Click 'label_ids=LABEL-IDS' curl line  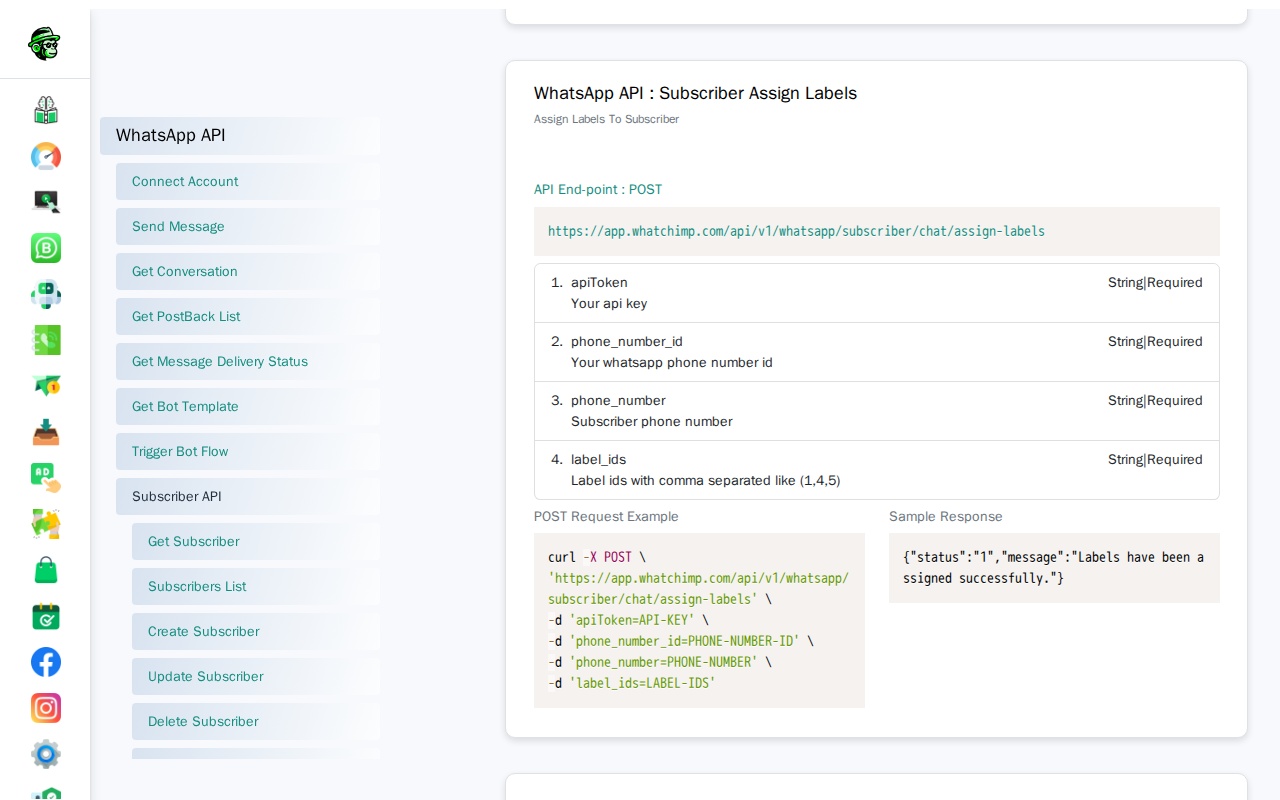632,683
